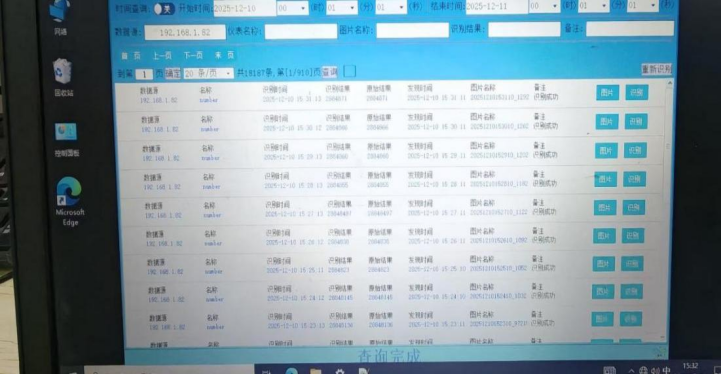The image size is (721, 375).
Task: Go to 首页 first page
Action: (x=131, y=56)
